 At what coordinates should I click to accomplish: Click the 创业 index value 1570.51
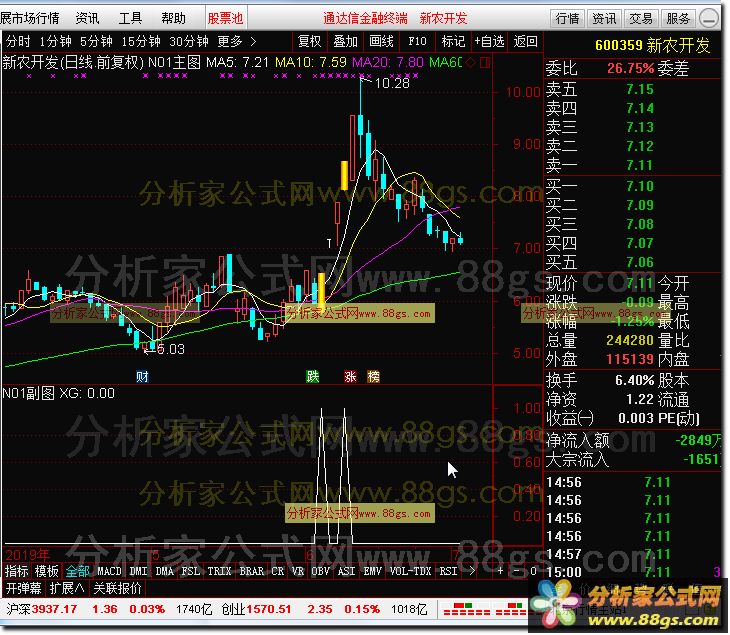pos(269,609)
